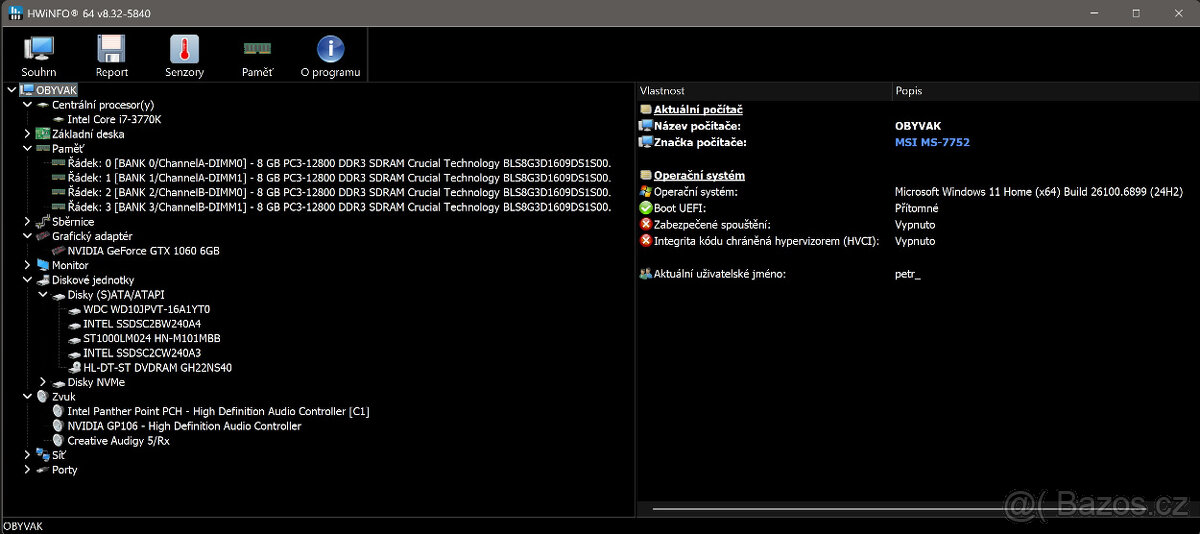Open the MSI MS-7752 link

tap(932, 142)
